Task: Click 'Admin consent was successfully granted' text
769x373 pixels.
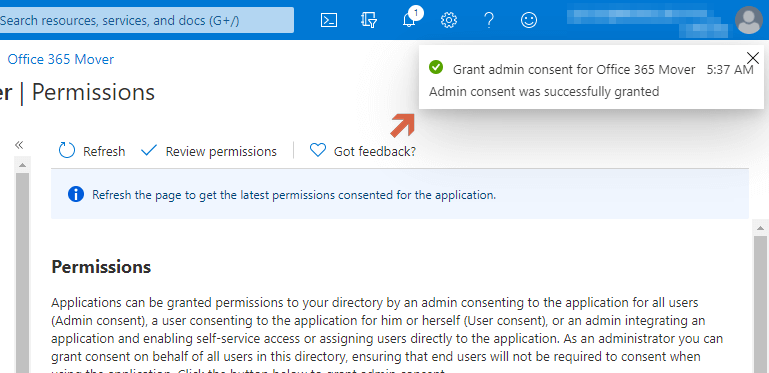Action: coord(544,92)
